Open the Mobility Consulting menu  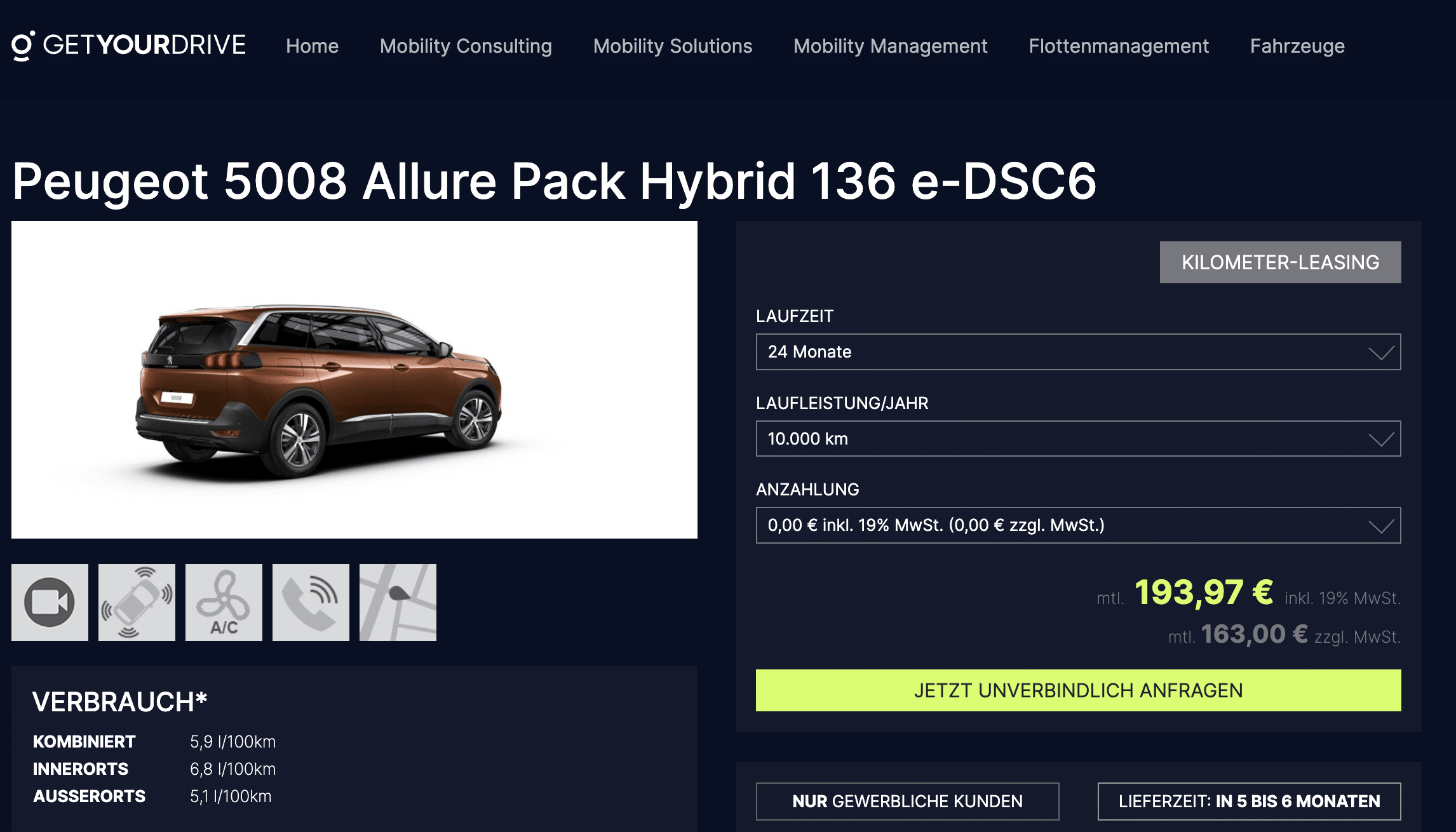coord(466,46)
